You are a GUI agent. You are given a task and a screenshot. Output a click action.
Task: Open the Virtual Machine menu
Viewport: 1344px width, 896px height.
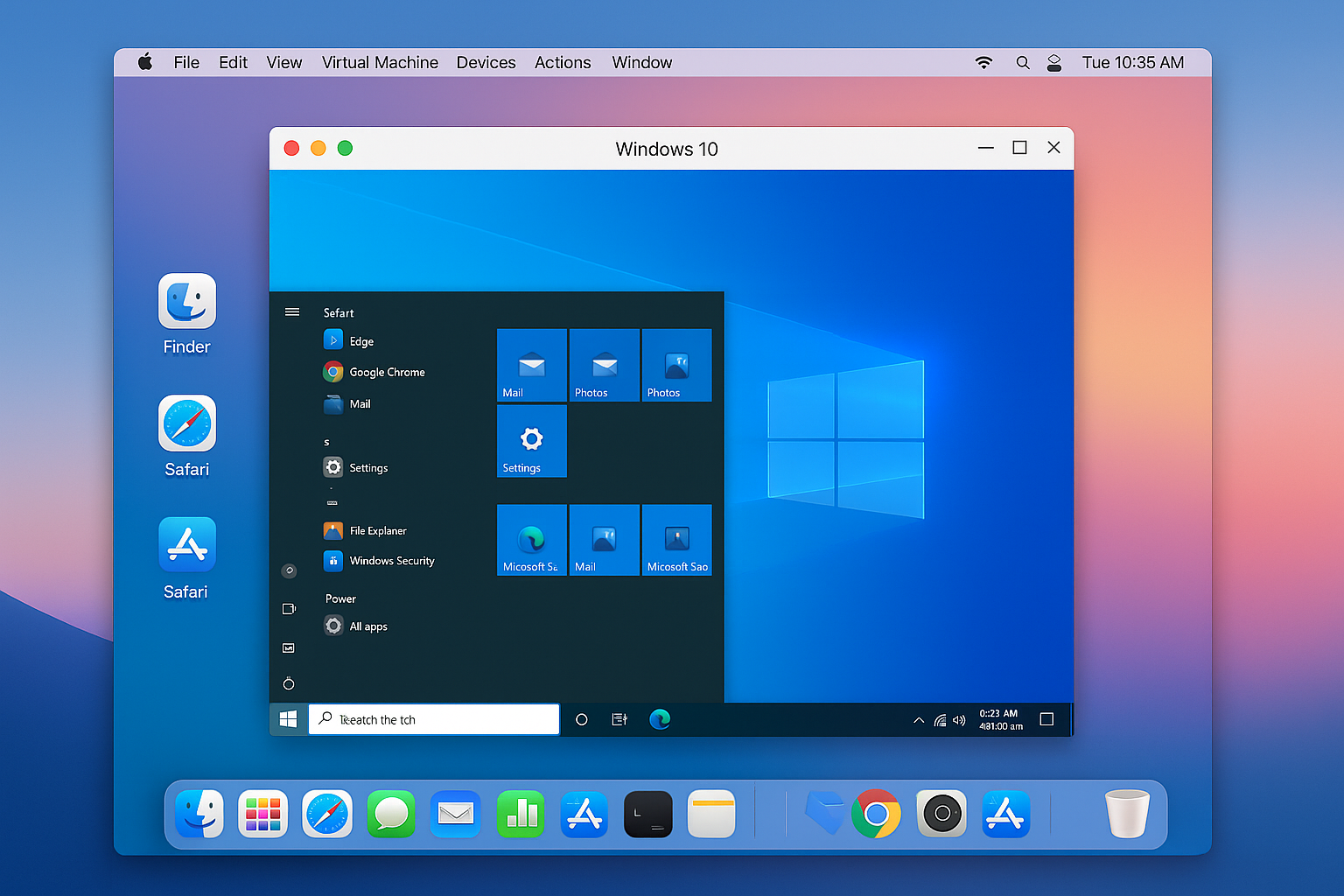pos(380,62)
